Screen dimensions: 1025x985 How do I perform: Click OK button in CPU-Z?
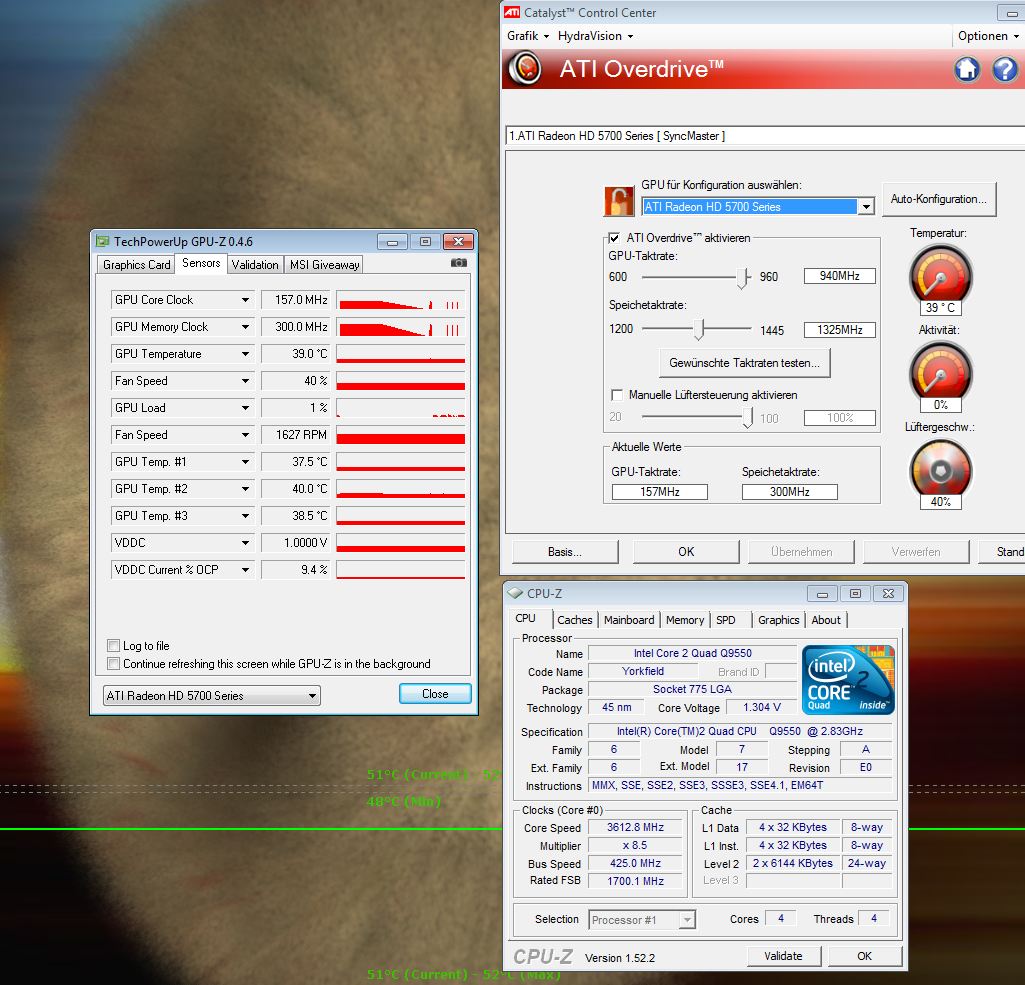pos(864,956)
